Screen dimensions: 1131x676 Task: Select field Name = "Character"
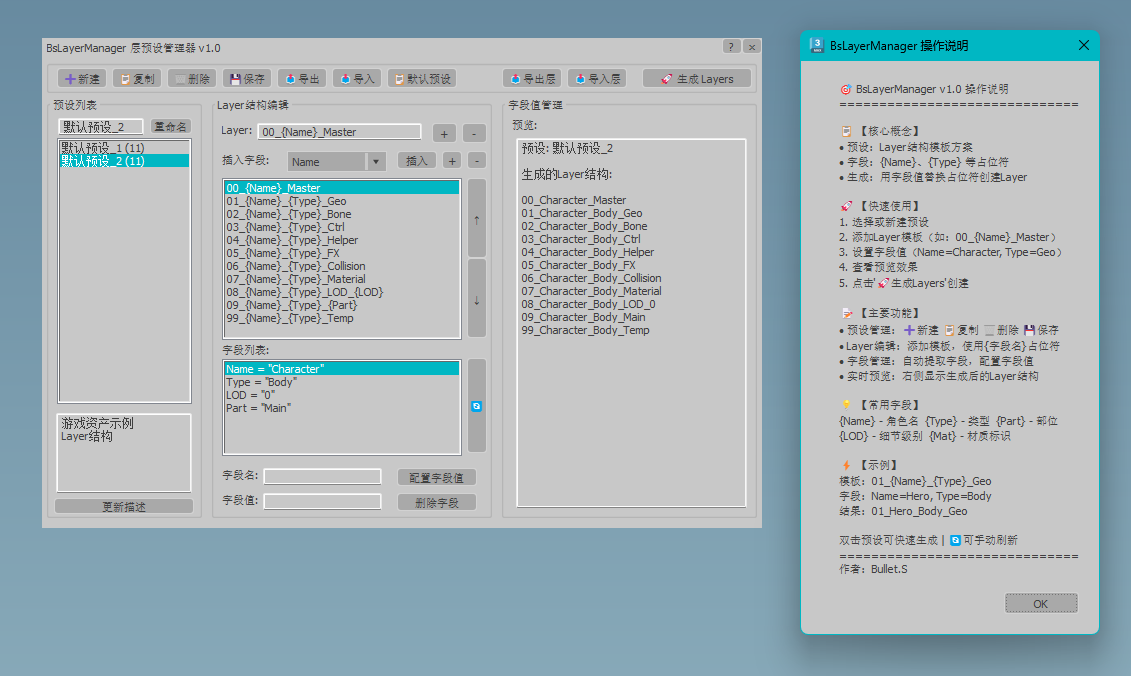click(x=342, y=369)
